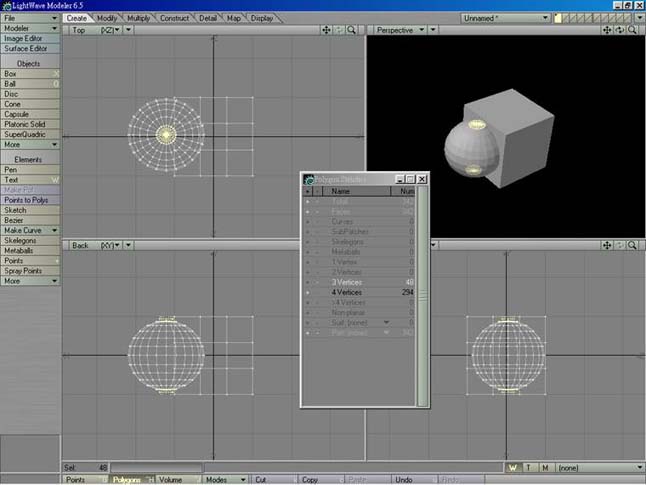
Task: Open the Surface Editor
Action: (x=30, y=49)
